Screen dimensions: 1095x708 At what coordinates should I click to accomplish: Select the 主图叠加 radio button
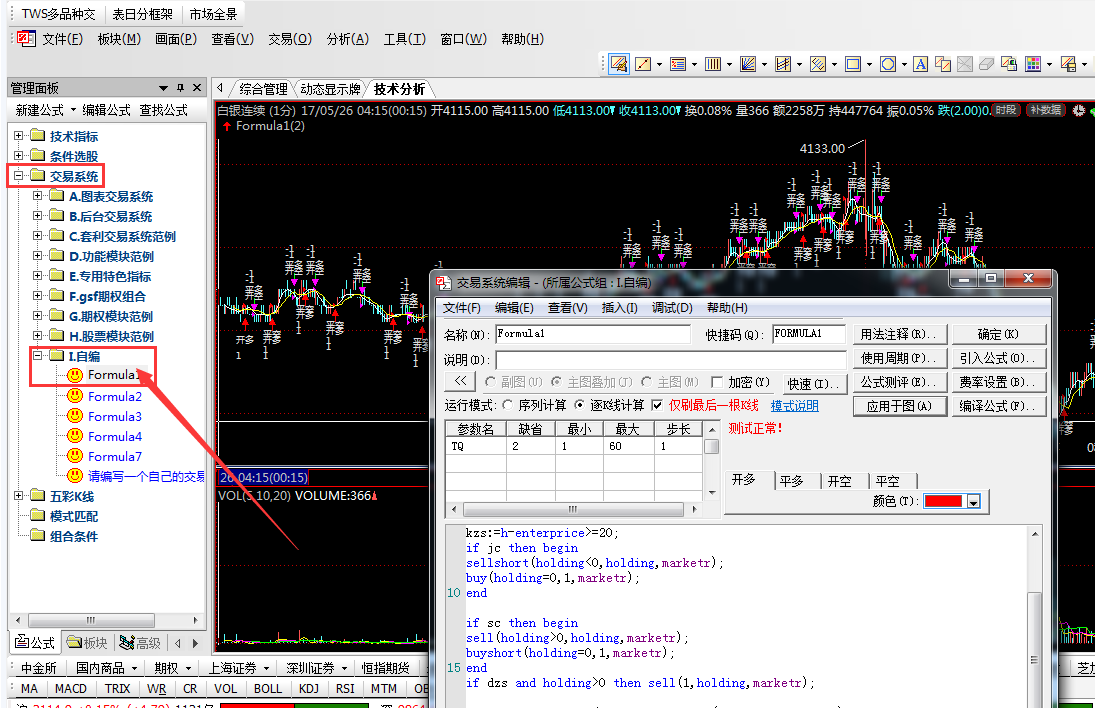[556, 382]
